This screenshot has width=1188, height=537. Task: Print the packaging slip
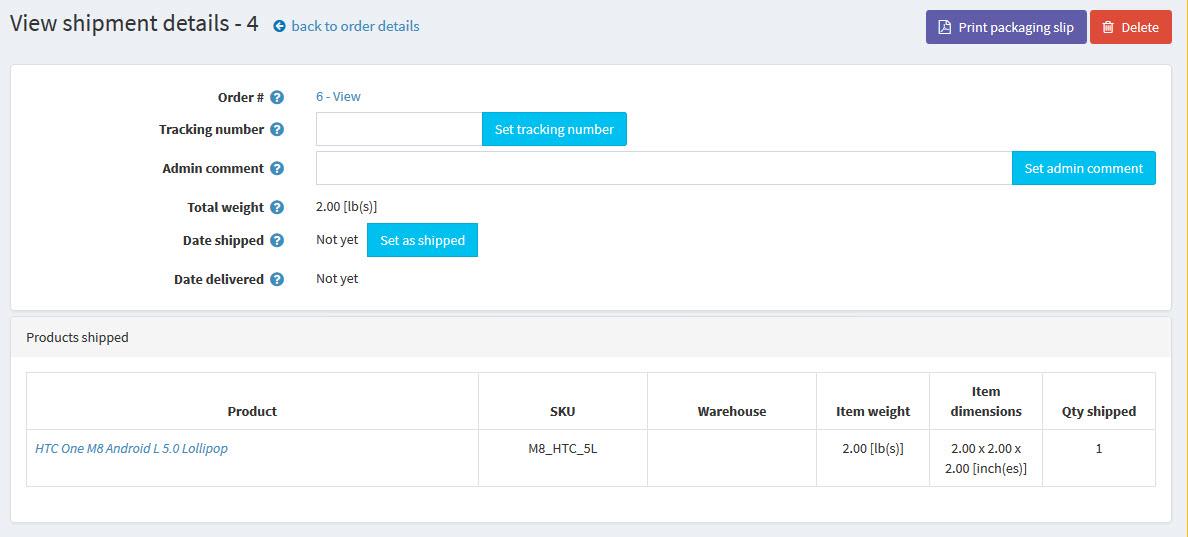click(1005, 28)
